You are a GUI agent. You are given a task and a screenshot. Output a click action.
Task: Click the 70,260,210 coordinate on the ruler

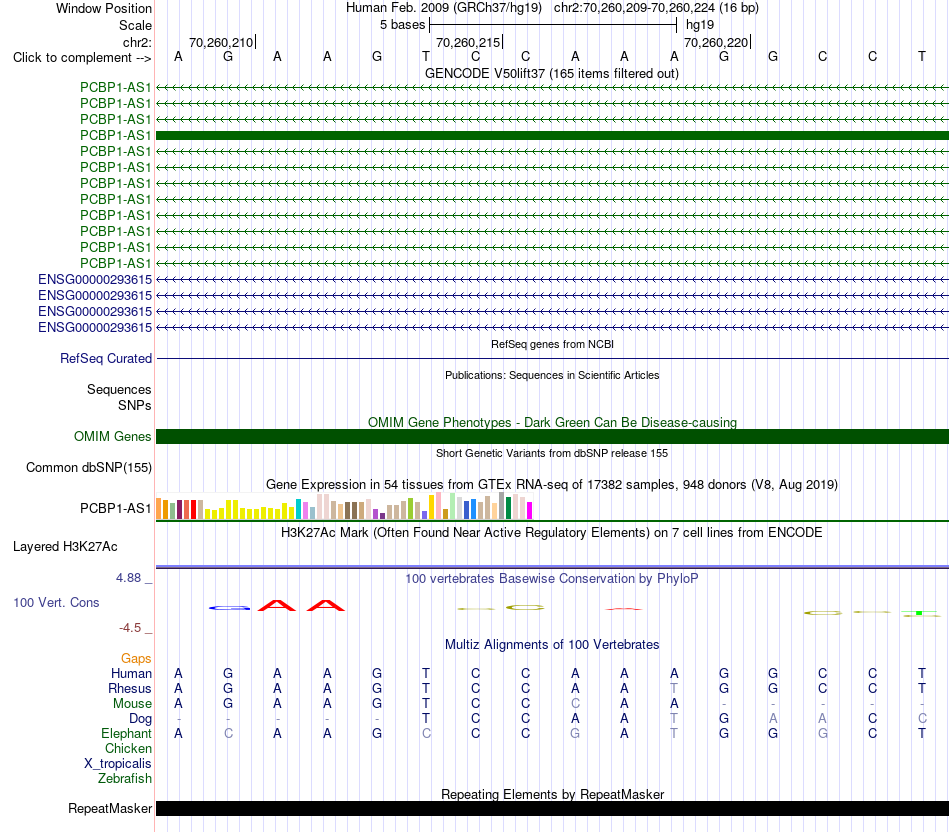point(221,42)
